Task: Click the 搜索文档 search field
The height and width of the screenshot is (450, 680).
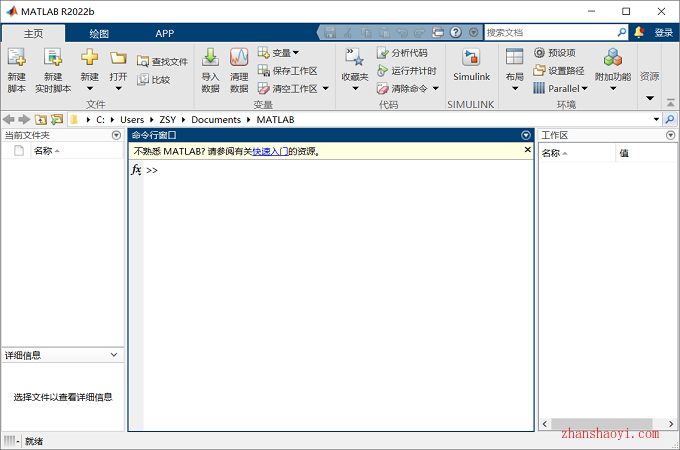Action: [x=550, y=33]
